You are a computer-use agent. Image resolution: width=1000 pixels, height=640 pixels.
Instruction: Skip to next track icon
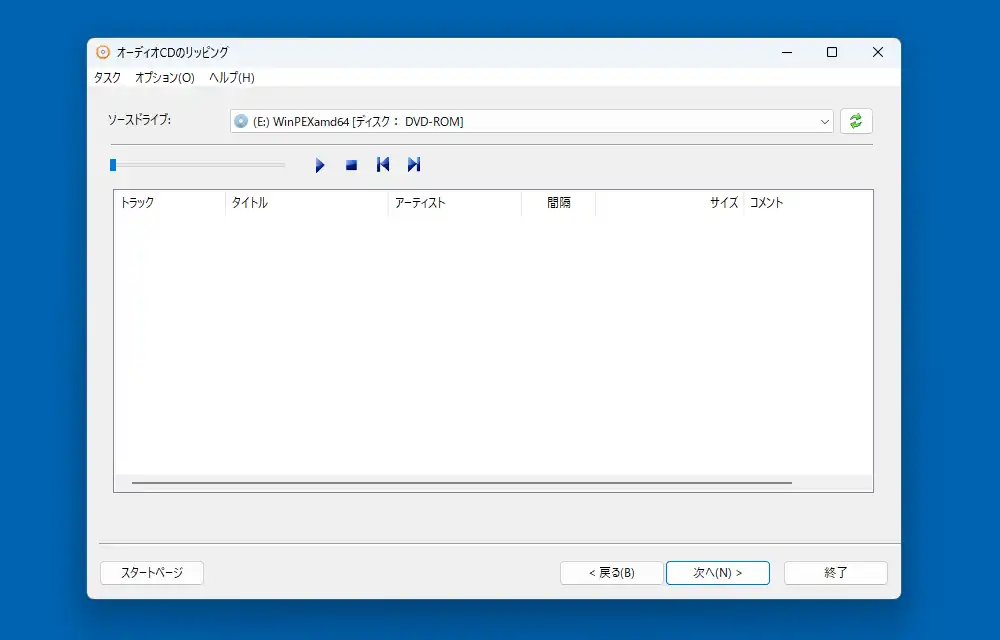tap(413, 165)
